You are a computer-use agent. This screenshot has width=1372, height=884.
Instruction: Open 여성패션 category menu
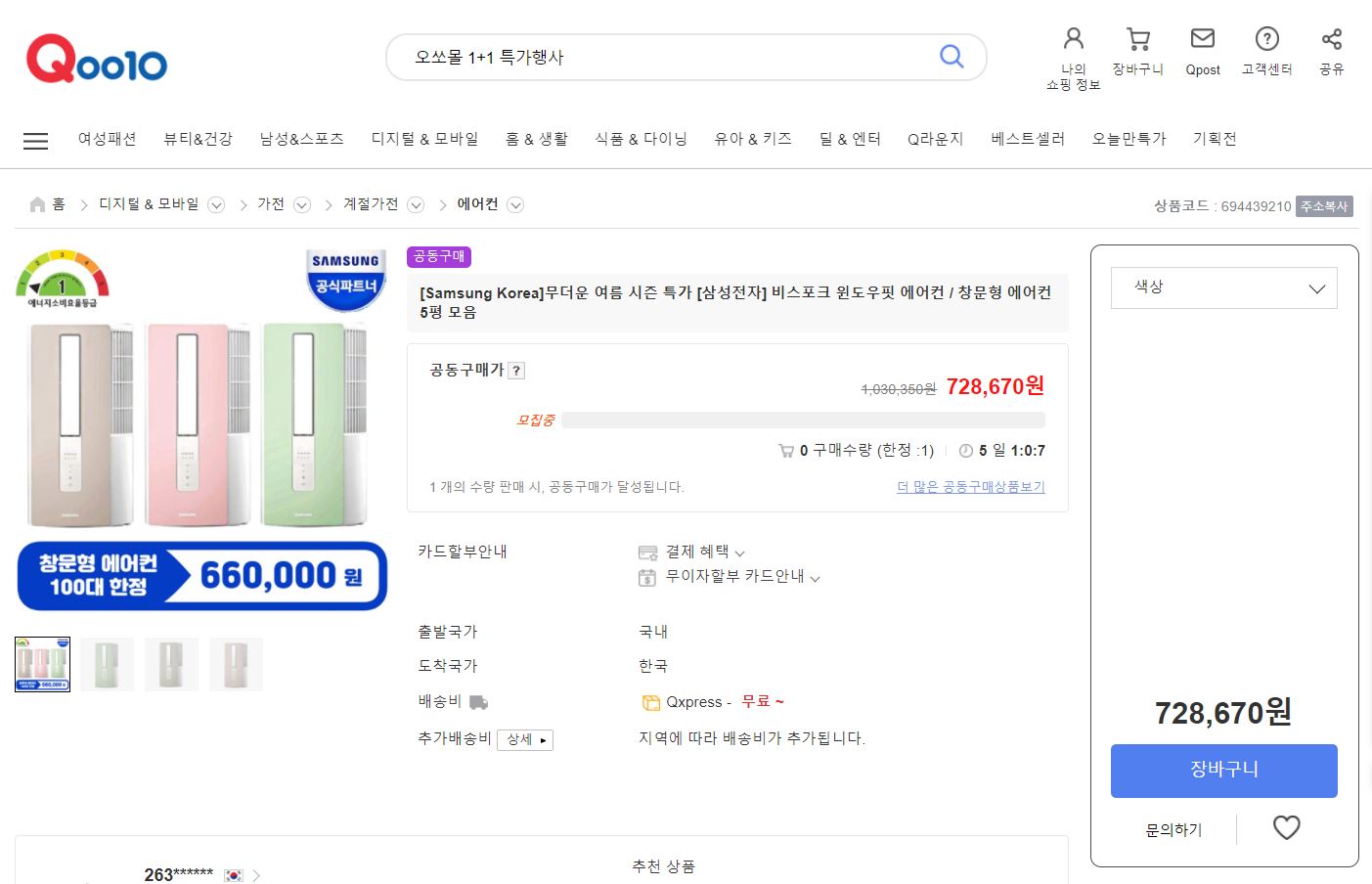107,139
